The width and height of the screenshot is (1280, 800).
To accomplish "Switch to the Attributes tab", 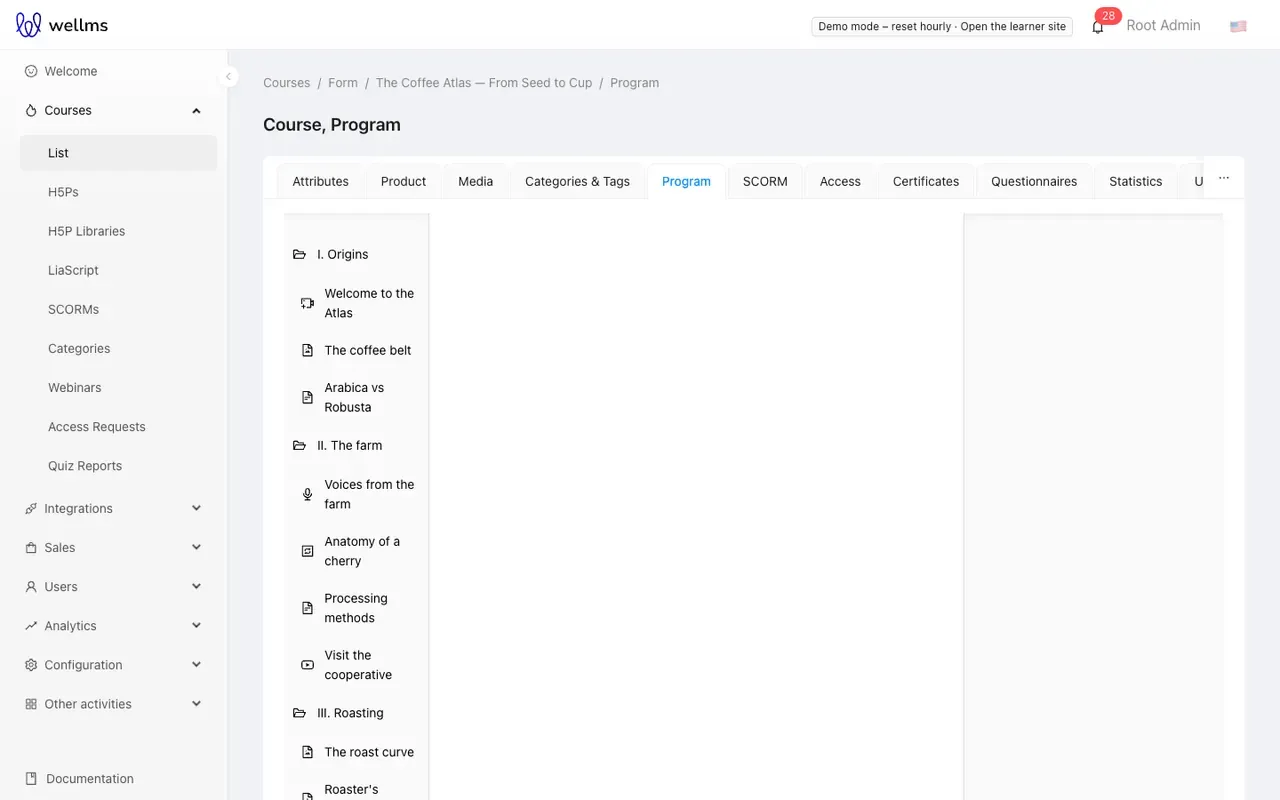I will 320,181.
